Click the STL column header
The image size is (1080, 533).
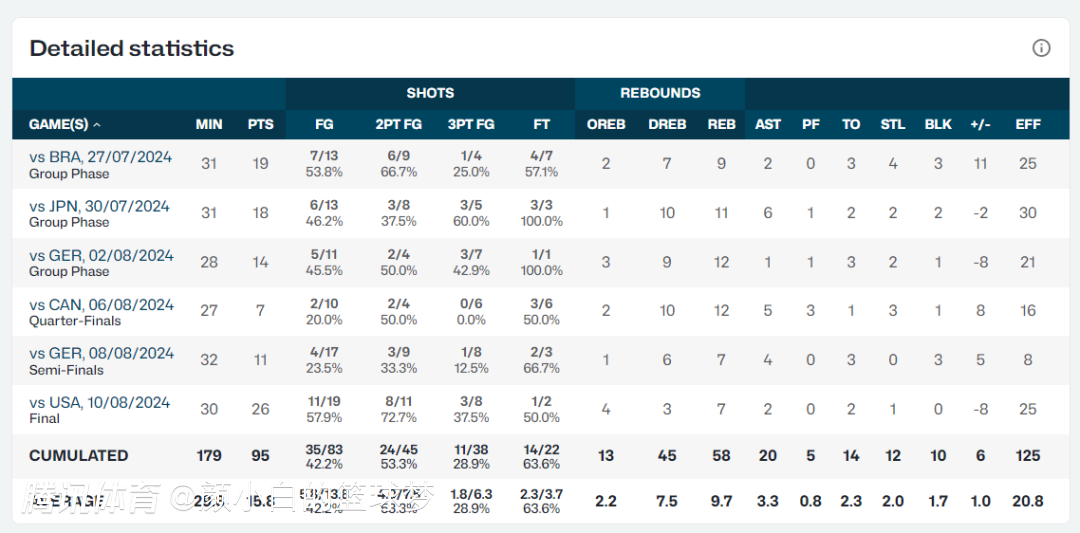tap(893, 125)
